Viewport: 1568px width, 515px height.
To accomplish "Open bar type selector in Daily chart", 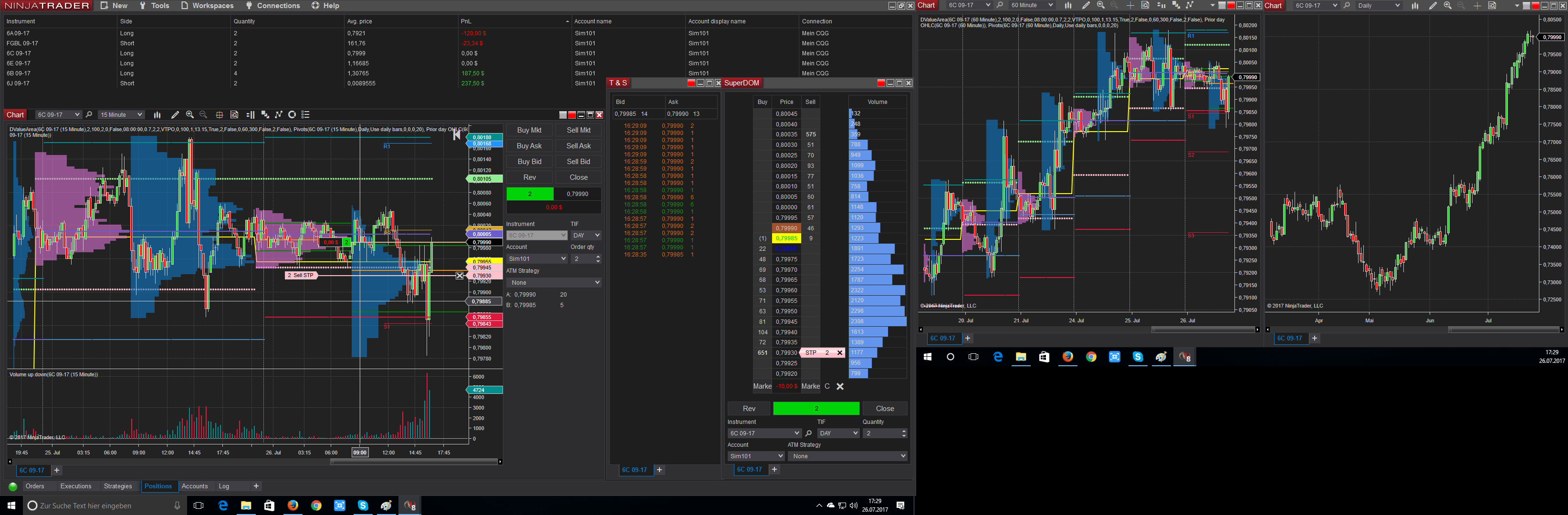I will [x=1415, y=5].
